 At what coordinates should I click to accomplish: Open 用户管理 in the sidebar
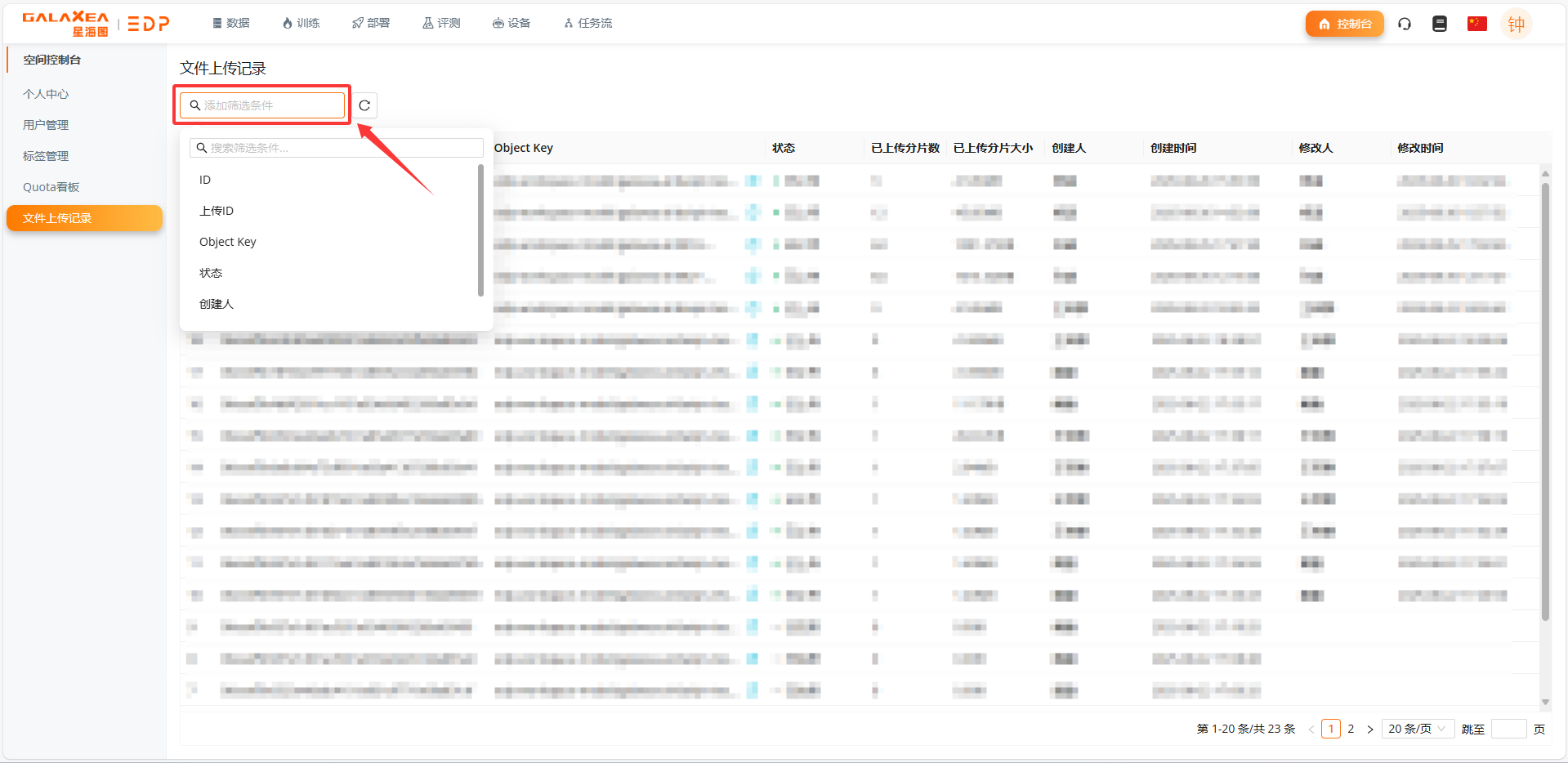pyautogui.click(x=46, y=125)
